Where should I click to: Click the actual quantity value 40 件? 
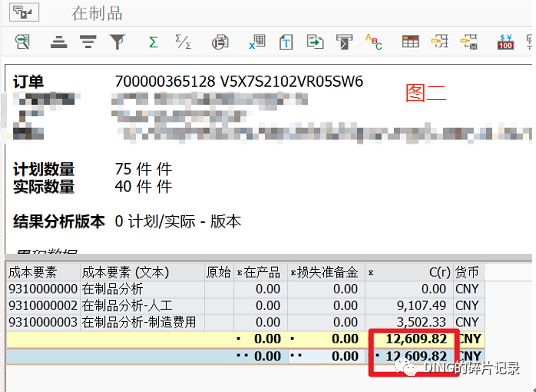point(143,187)
